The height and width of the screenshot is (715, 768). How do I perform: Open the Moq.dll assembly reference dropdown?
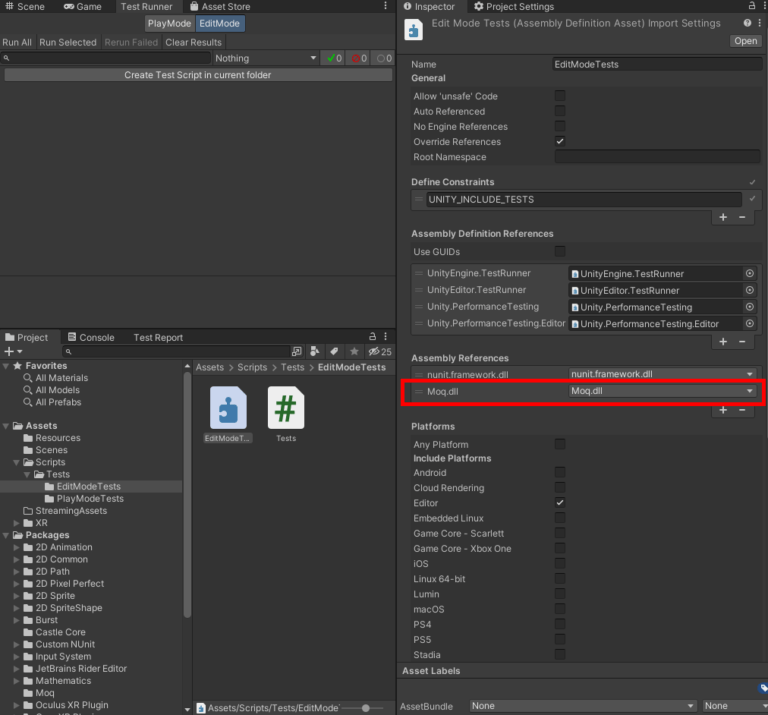[661, 391]
